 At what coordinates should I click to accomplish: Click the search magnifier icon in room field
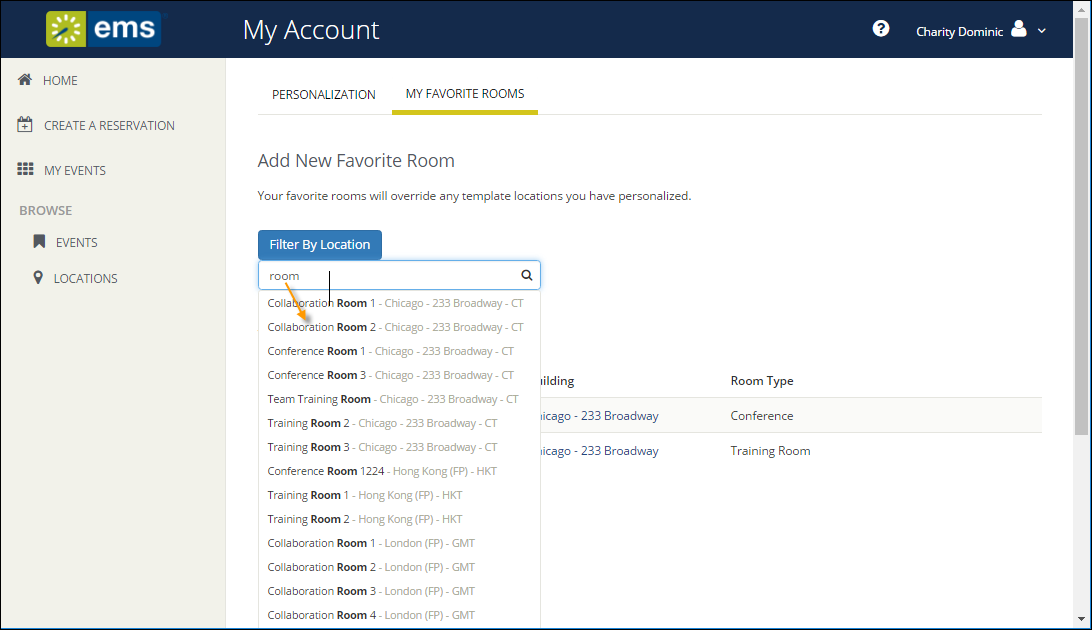click(527, 275)
